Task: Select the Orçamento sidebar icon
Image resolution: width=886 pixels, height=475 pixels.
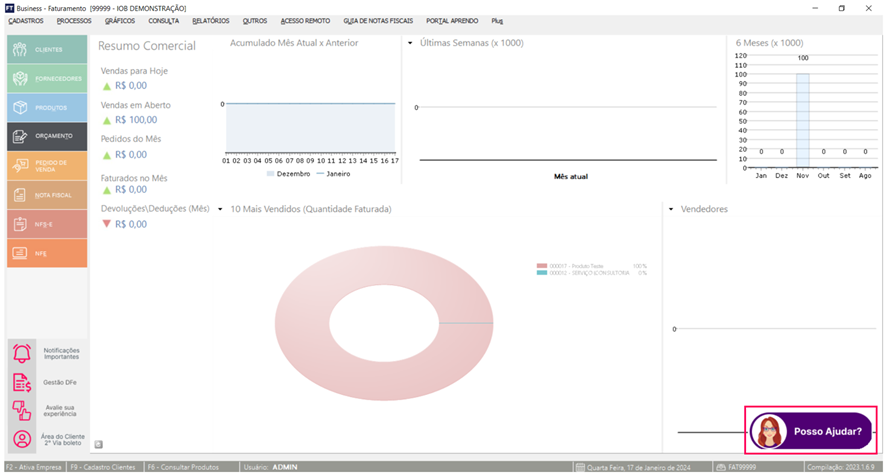Action: [x=20, y=136]
